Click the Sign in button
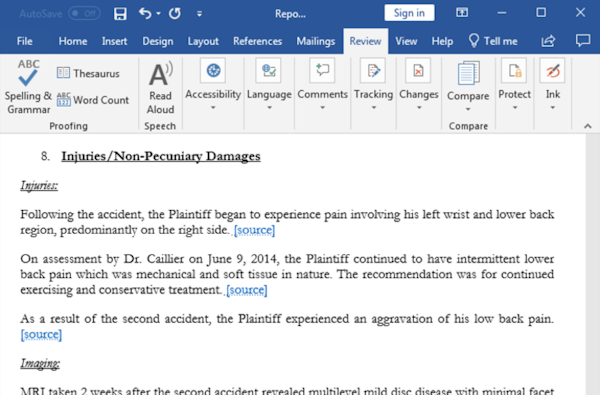Image resolution: width=600 pixels, height=395 pixels. (409, 13)
